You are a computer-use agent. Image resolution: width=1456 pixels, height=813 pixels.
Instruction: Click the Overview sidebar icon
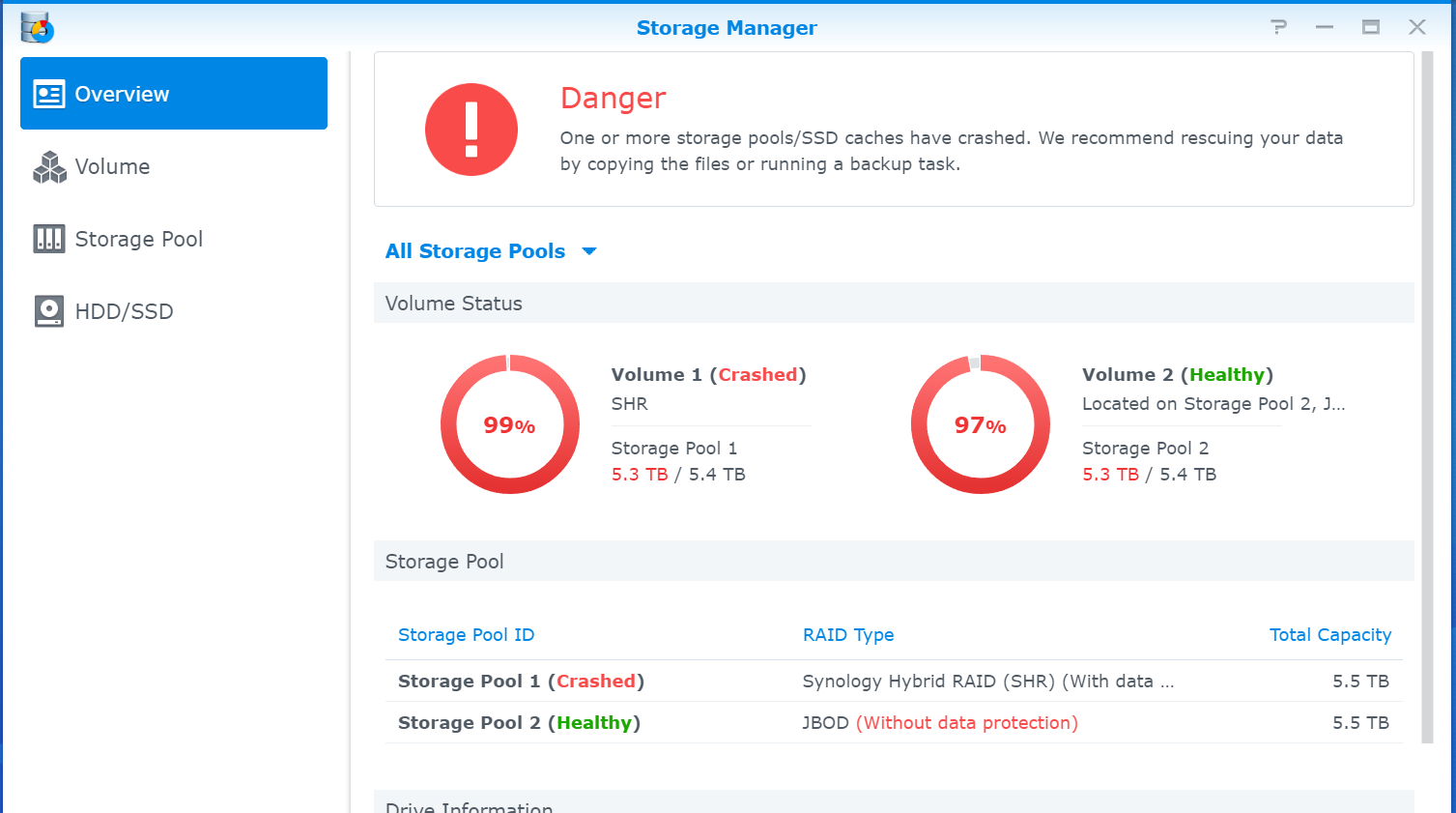pyautogui.click(x=48, y=94)
